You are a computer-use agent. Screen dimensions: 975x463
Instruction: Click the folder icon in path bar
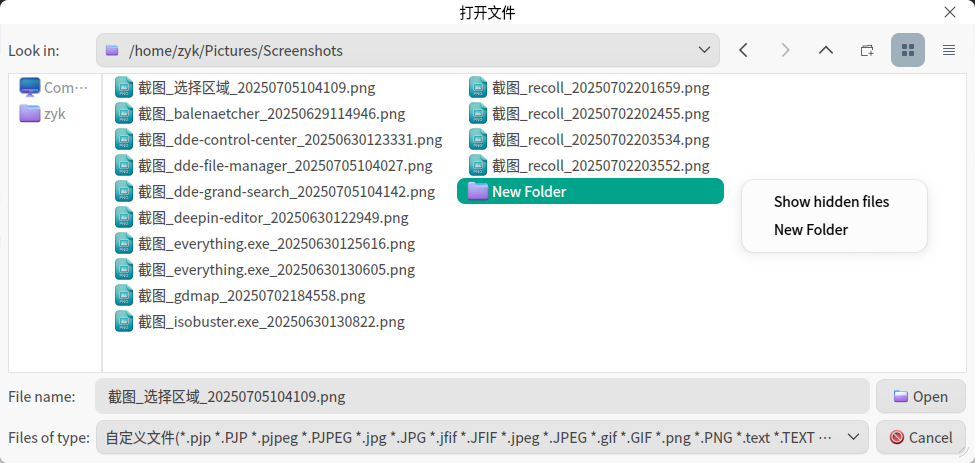tap(111, 50)
